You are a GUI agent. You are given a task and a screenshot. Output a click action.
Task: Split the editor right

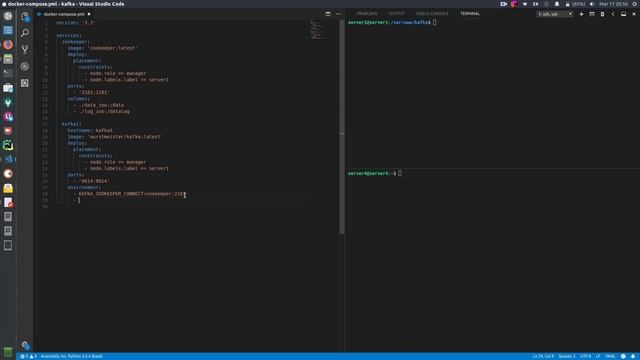(x=328, y=14)
